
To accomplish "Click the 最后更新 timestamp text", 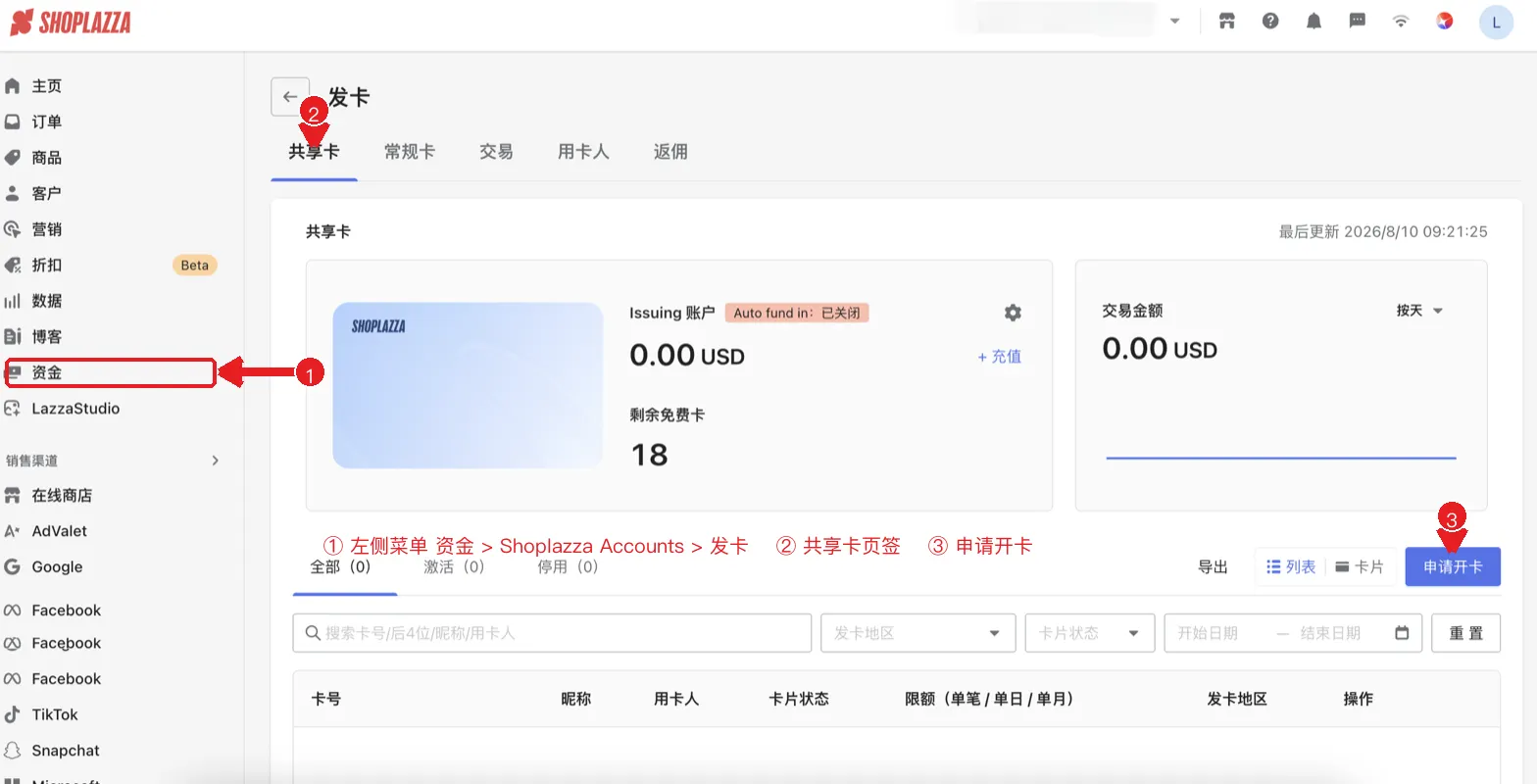I will [1383, 232].
